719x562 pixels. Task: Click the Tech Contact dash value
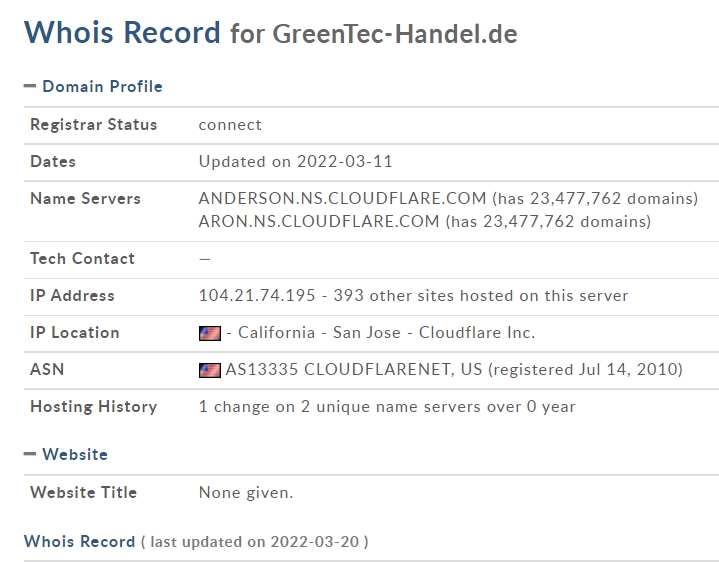205,259
